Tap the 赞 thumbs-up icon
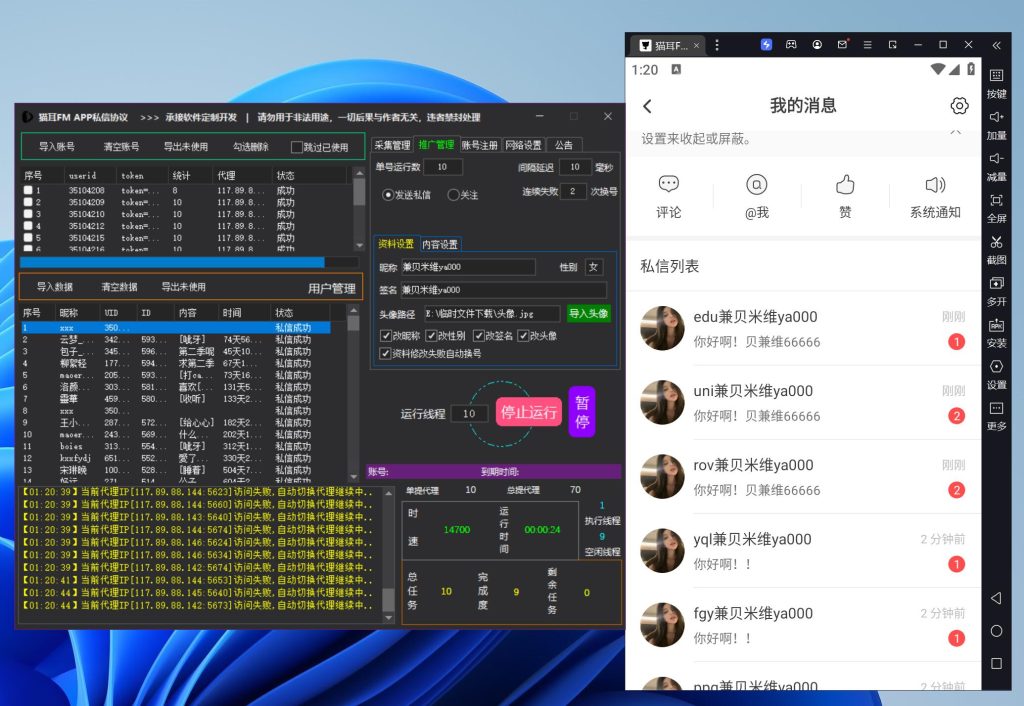The height and width of the screenshot is (706, 1024). (x=845, y=185)
